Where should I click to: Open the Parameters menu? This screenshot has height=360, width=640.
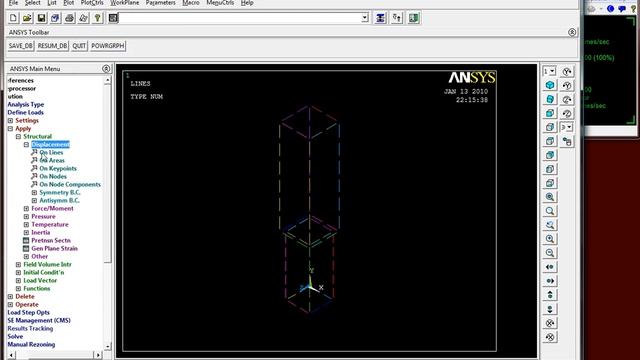pyautogui.click(x=160, y=3)
